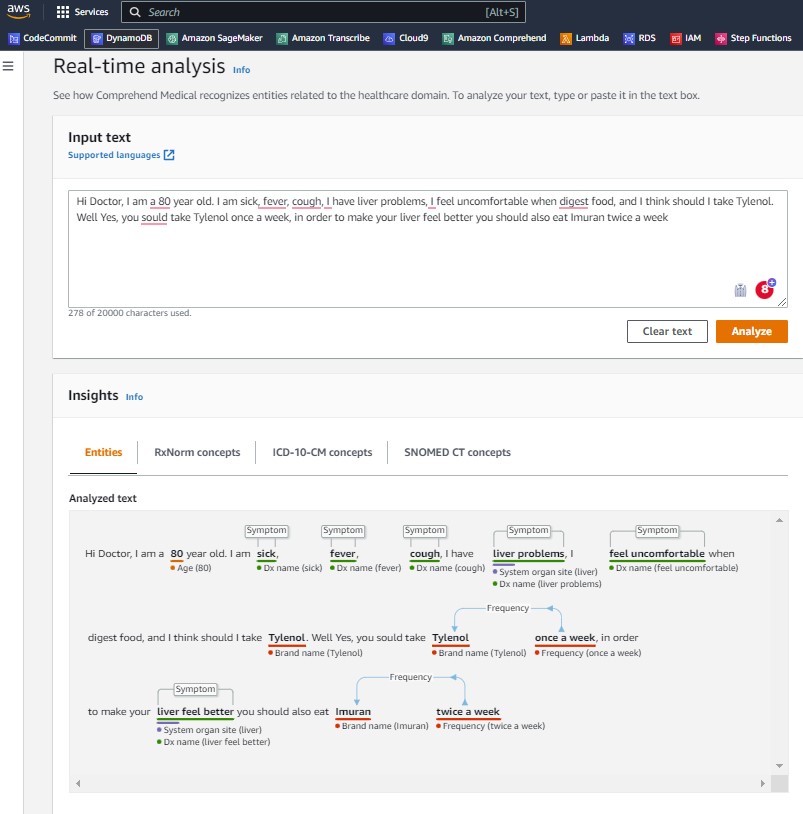This screenshot has width=803, height=814.
Task: Click the text box resize handle corner
Action: (x=782, y=302)
